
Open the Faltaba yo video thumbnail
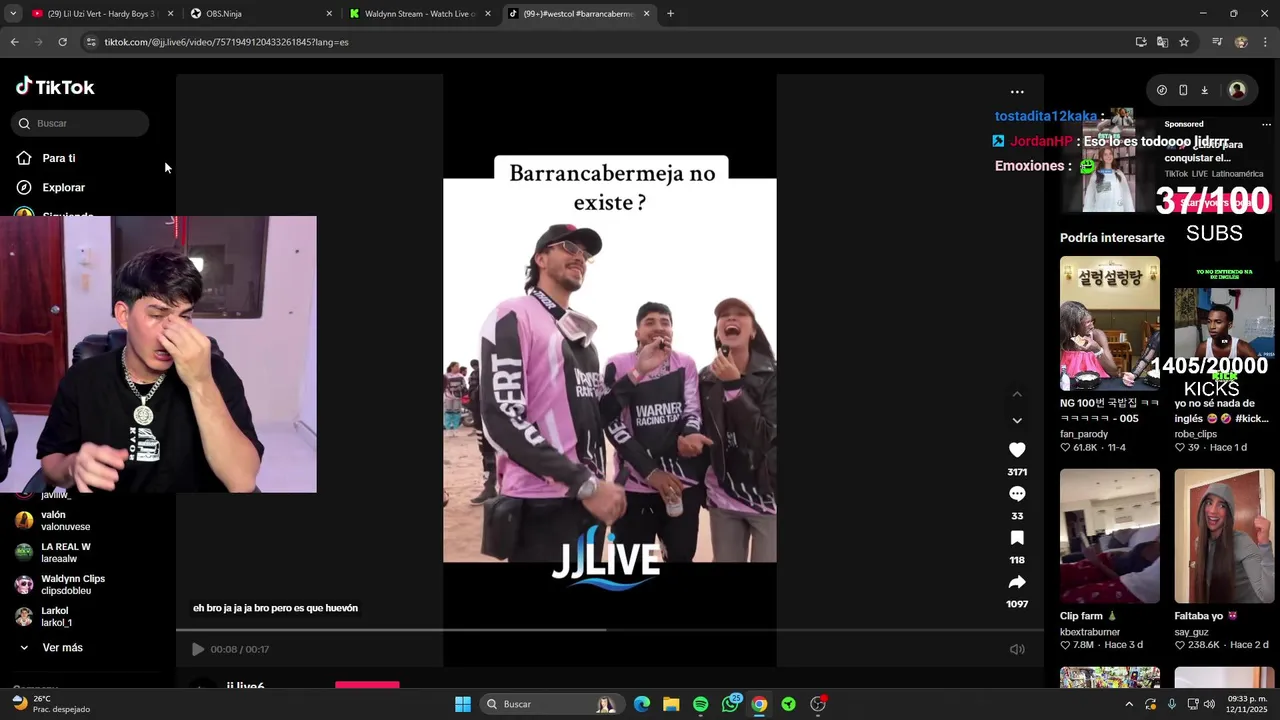(1224, 536)
